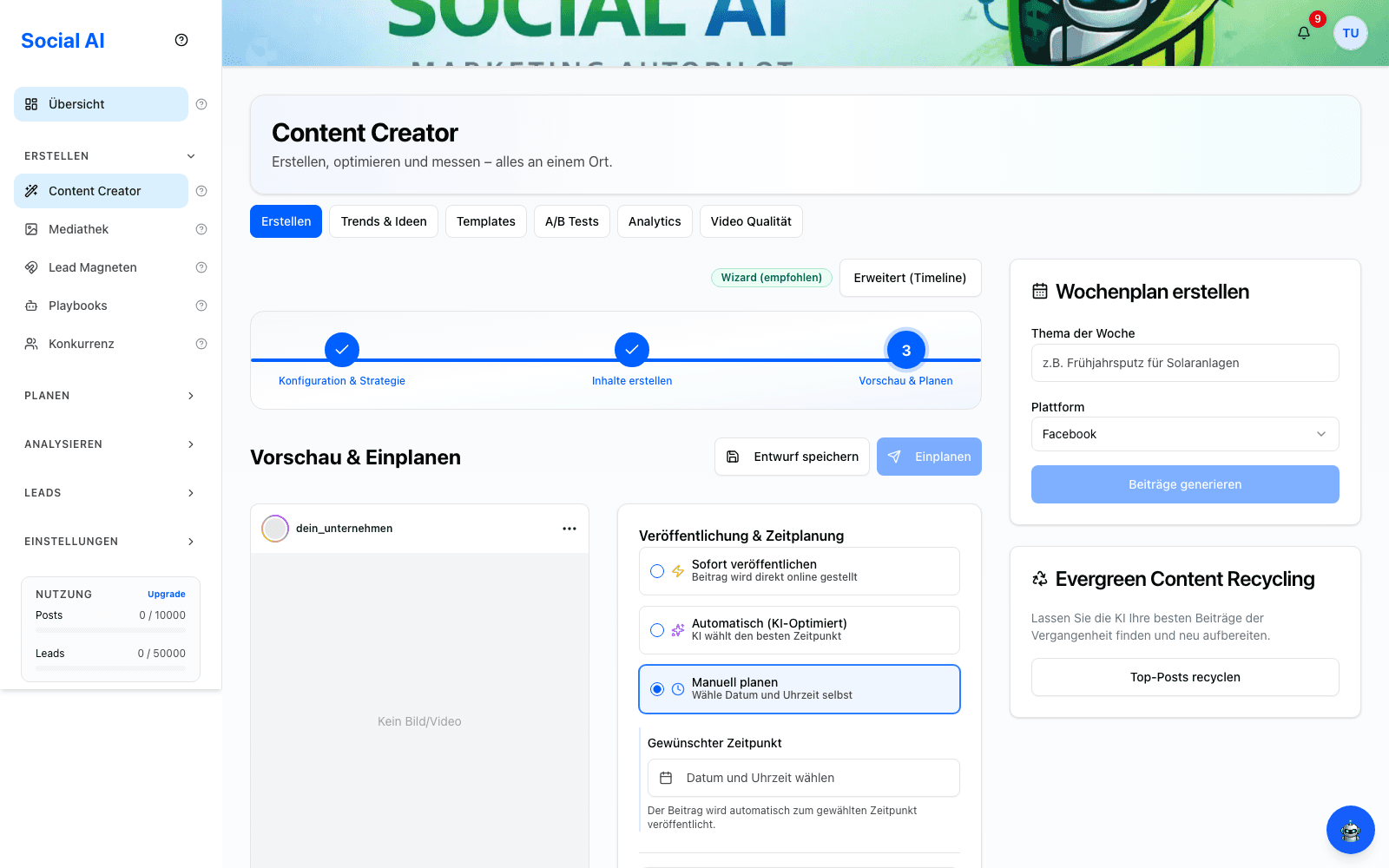
Task: Open the TU user avatar menu
Action: click(1351, 33)
